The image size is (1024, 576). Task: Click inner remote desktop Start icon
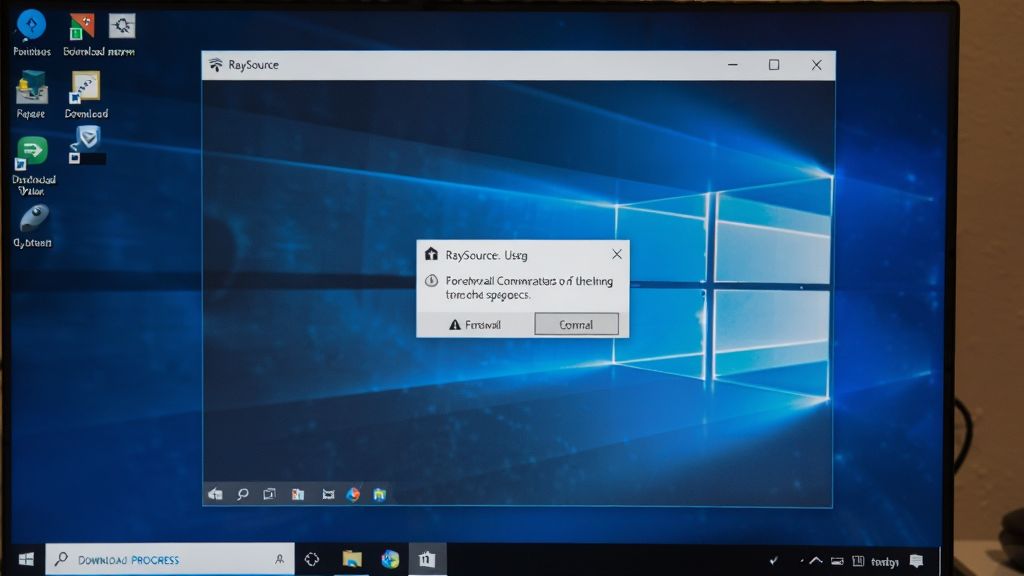click(216, 494)
